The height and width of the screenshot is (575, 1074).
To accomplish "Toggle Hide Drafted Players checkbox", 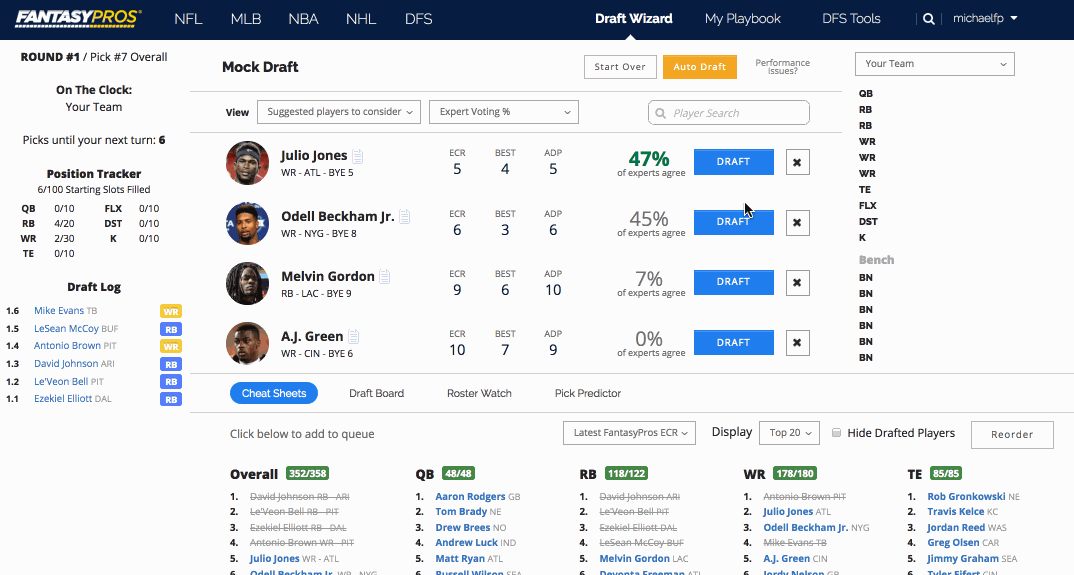I will tap(836, 432).
